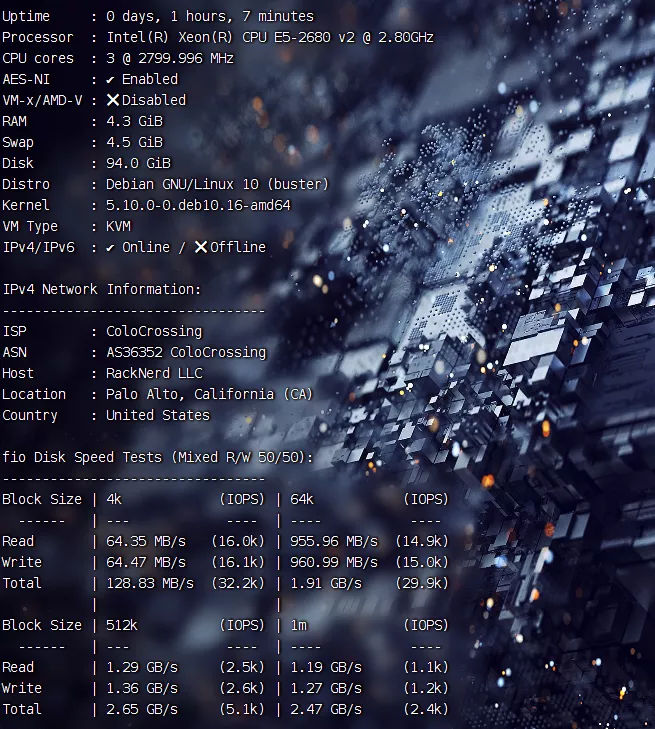Click the 1m total '2.47 GB/s'
The image size is (655, 729).
pos(326,709)
